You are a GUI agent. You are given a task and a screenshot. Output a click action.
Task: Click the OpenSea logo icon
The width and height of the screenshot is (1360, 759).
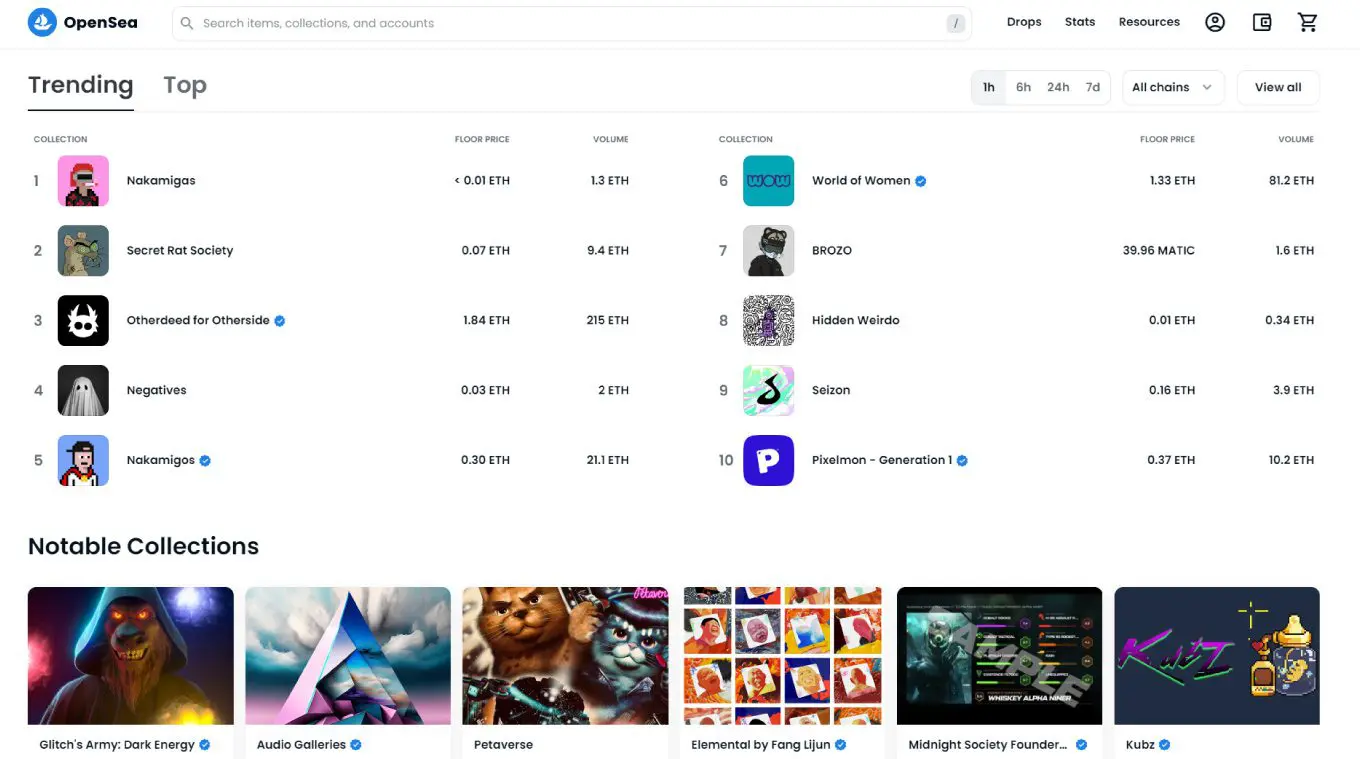[x=42, y=22]
